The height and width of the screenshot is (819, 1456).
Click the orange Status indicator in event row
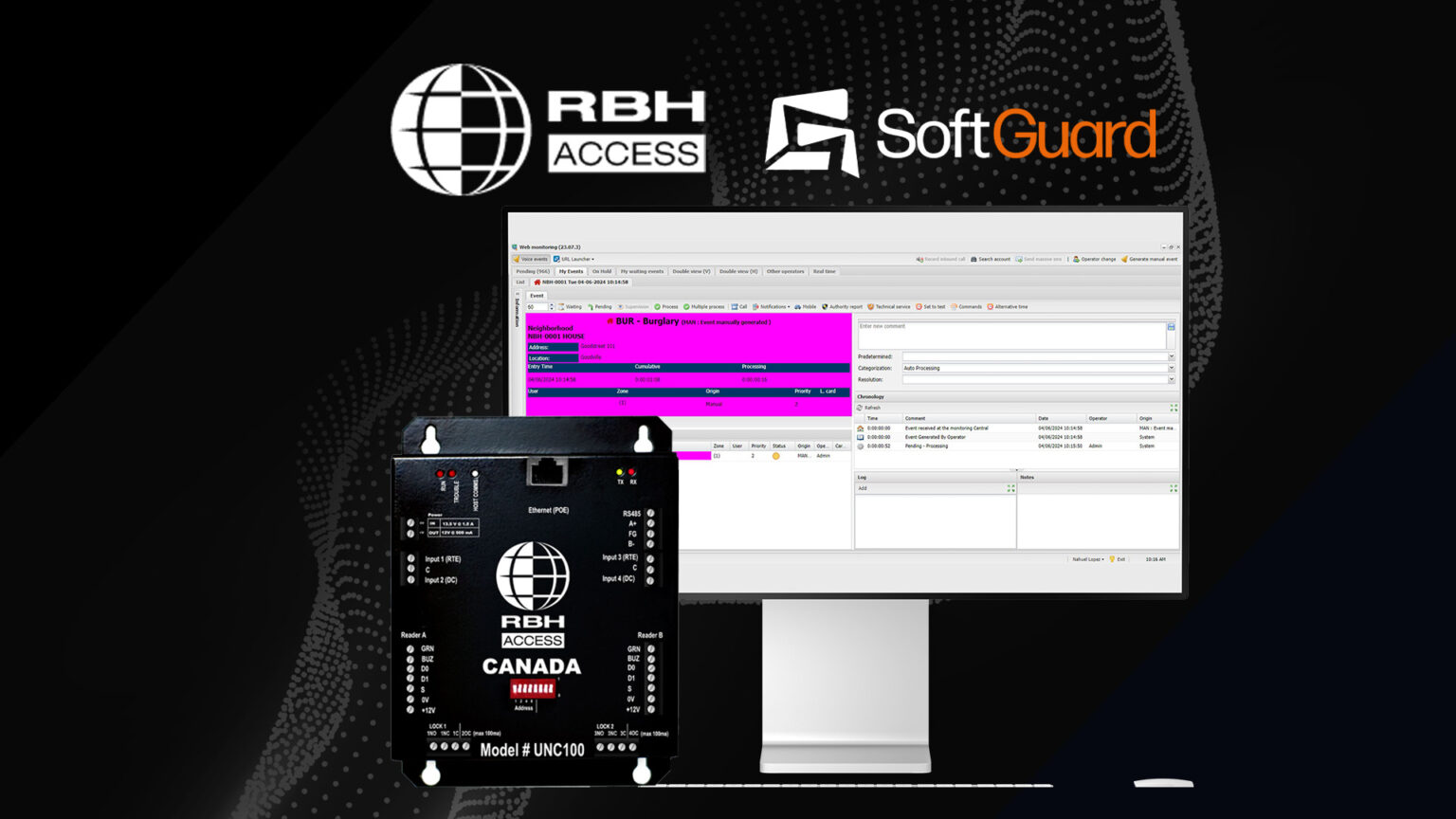click(775, 456)
